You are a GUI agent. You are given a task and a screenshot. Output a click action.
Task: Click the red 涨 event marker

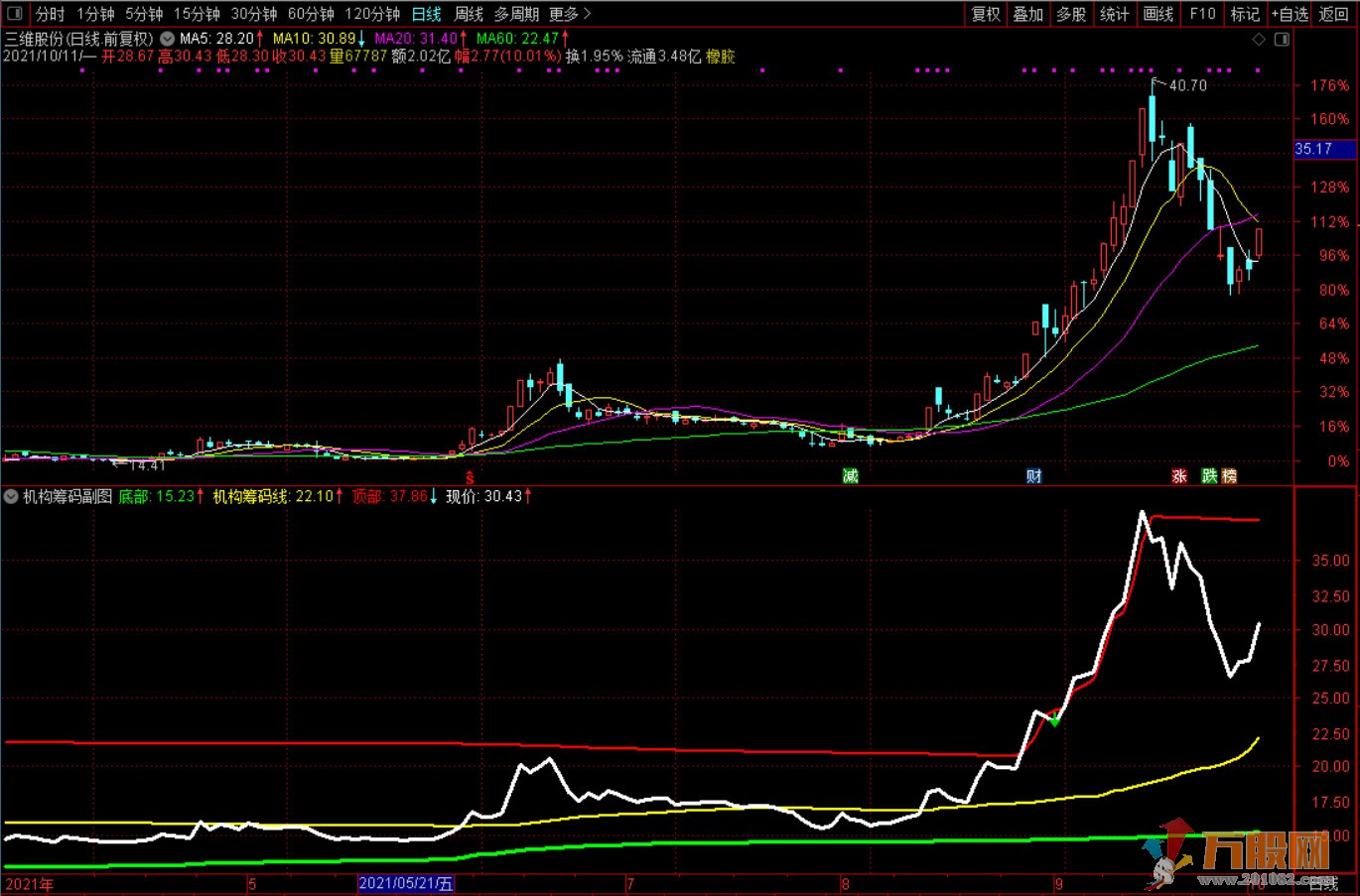click(1179, 476)
